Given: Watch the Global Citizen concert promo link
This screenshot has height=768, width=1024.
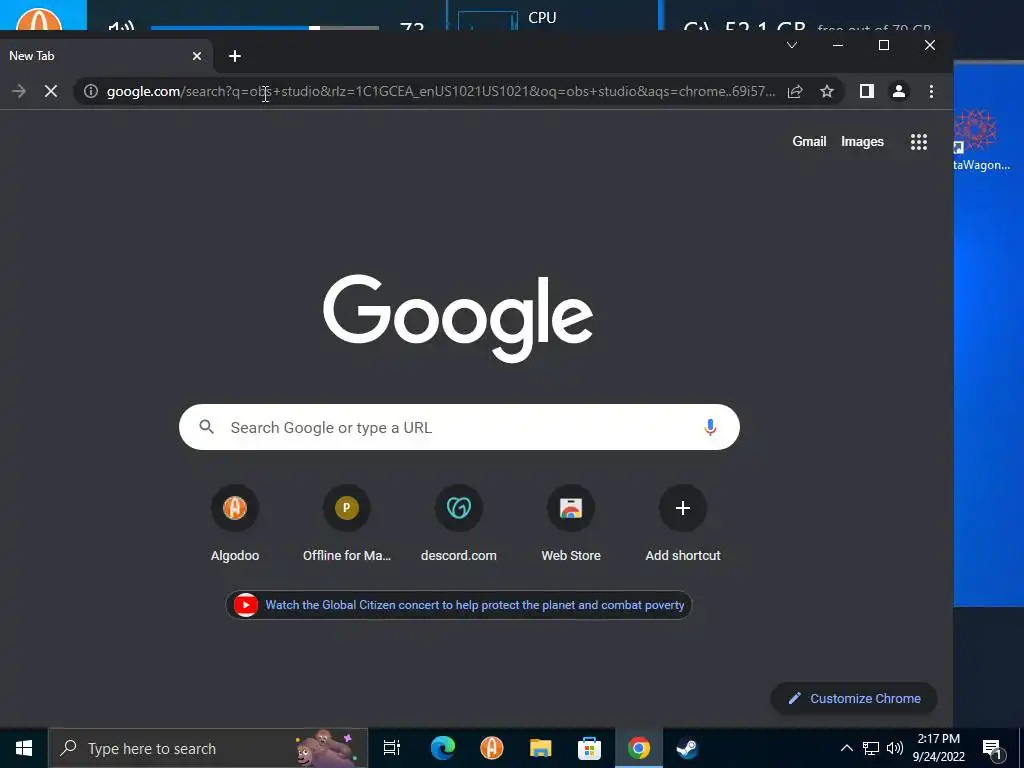Looking at the screenshot, I should (x=458, y=605).
